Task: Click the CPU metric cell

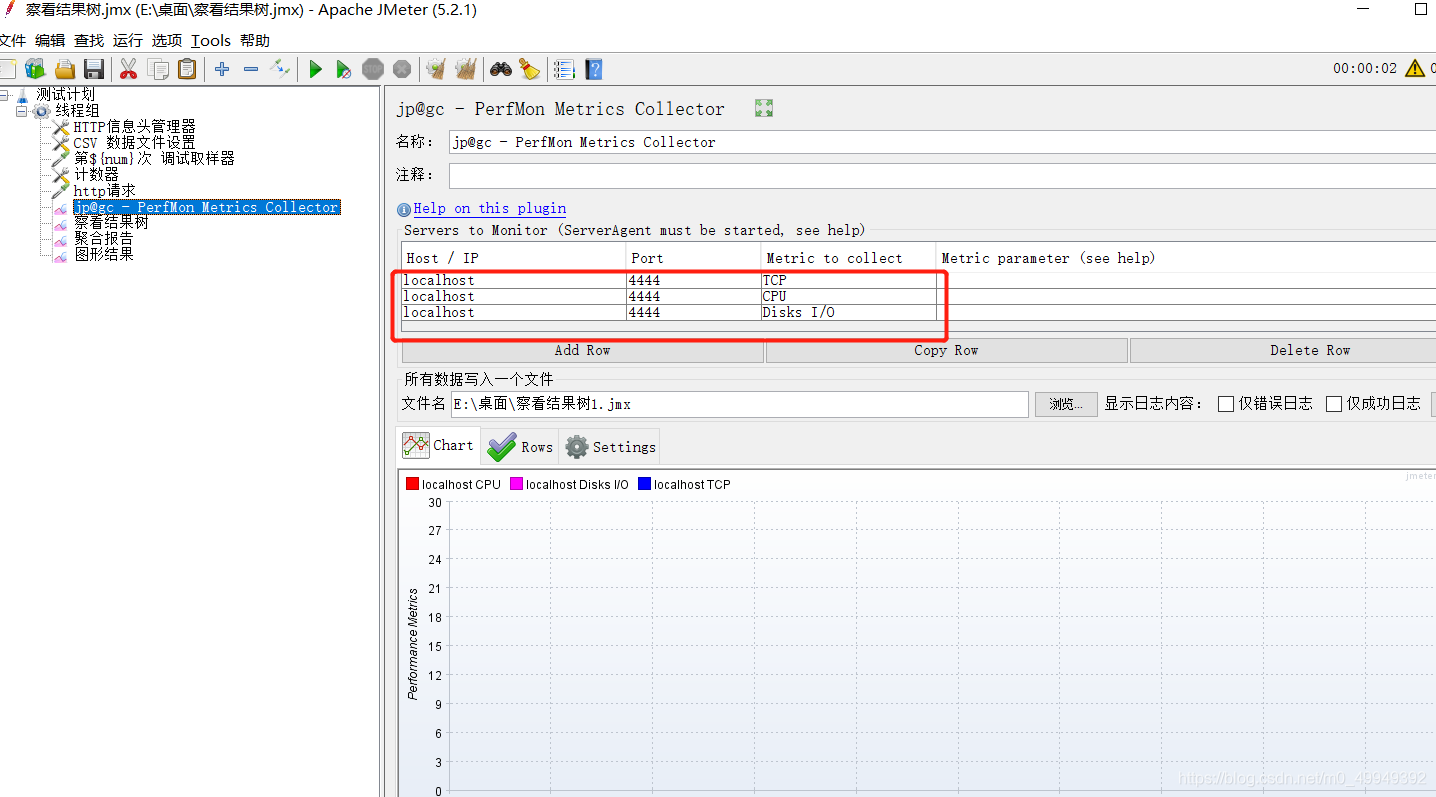Action: click(848, 297)
